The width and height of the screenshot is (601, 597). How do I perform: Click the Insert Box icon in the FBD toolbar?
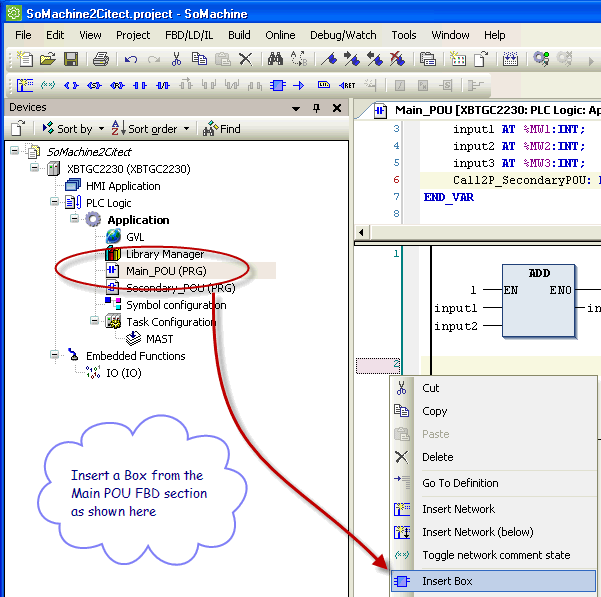pos(277,85)
